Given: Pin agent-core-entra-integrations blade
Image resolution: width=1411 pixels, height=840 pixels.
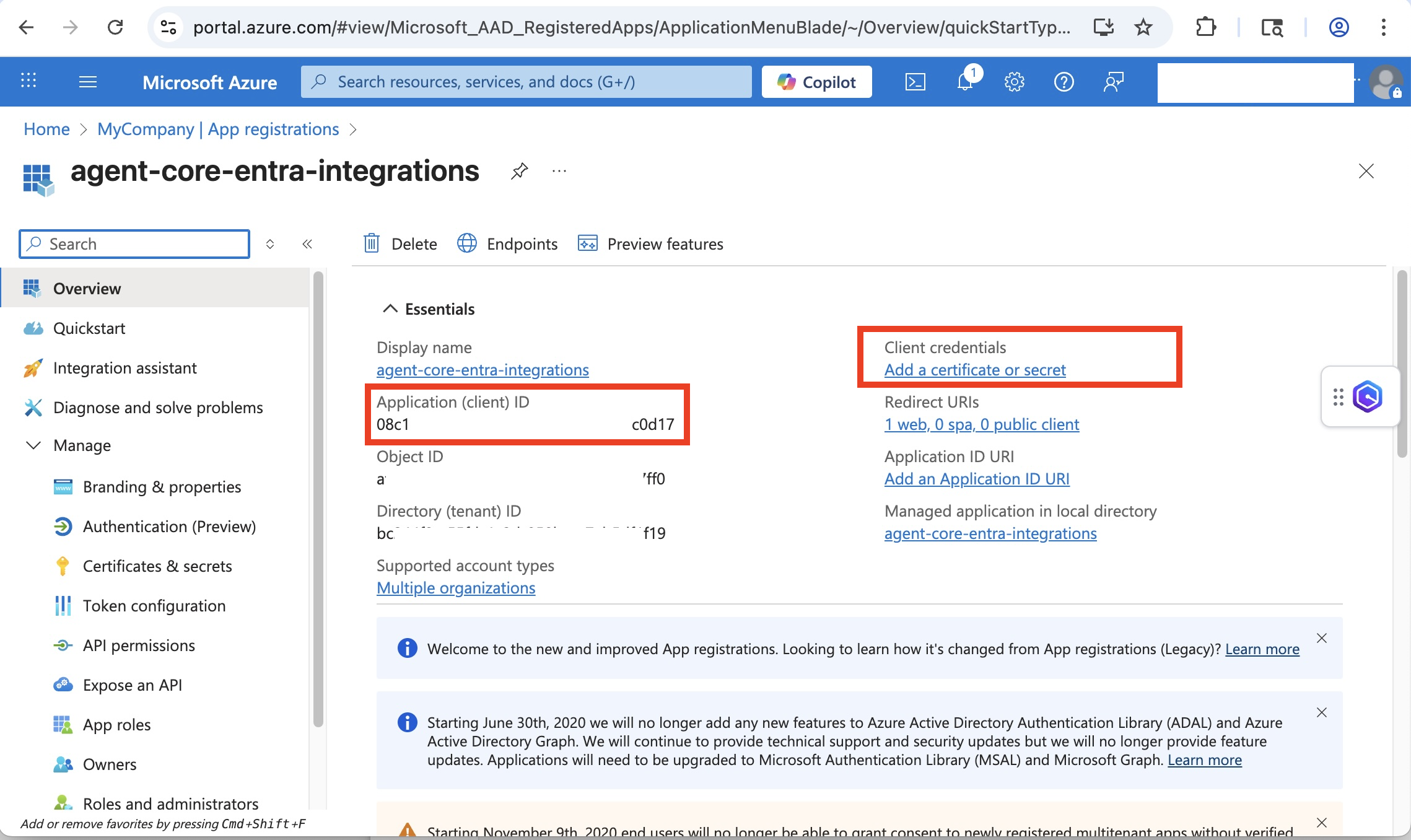Looking at the screenshot, I should click(519, 171).
